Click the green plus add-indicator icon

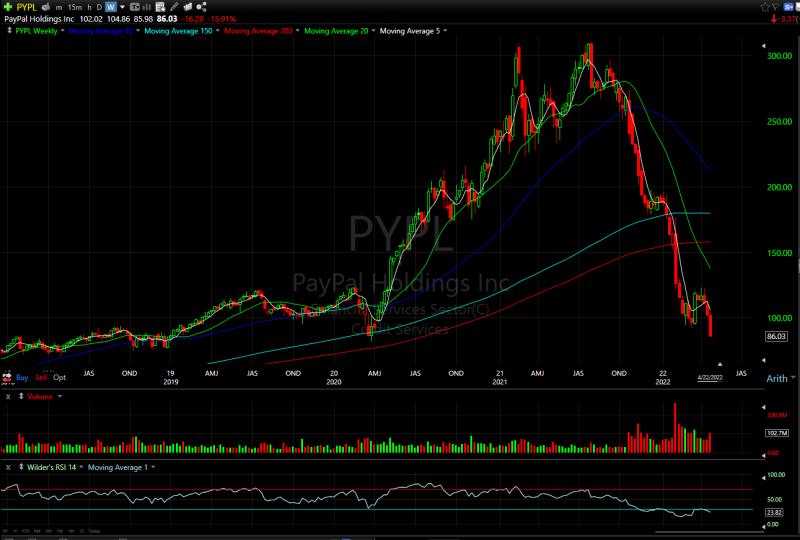pyautogui.click(x=8, y=7)
